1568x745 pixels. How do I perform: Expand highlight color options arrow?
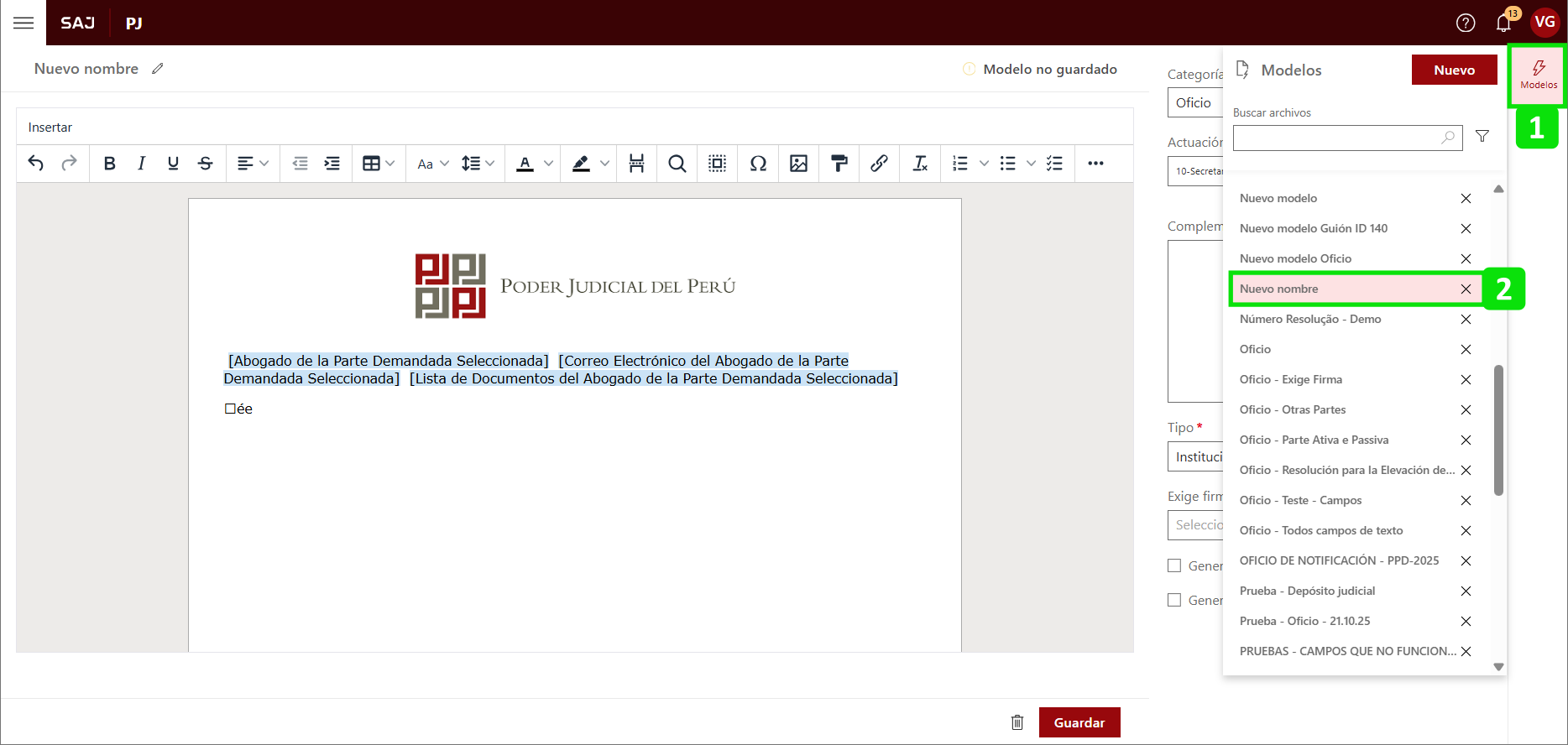pyautogui.click(x=604, y=164)
